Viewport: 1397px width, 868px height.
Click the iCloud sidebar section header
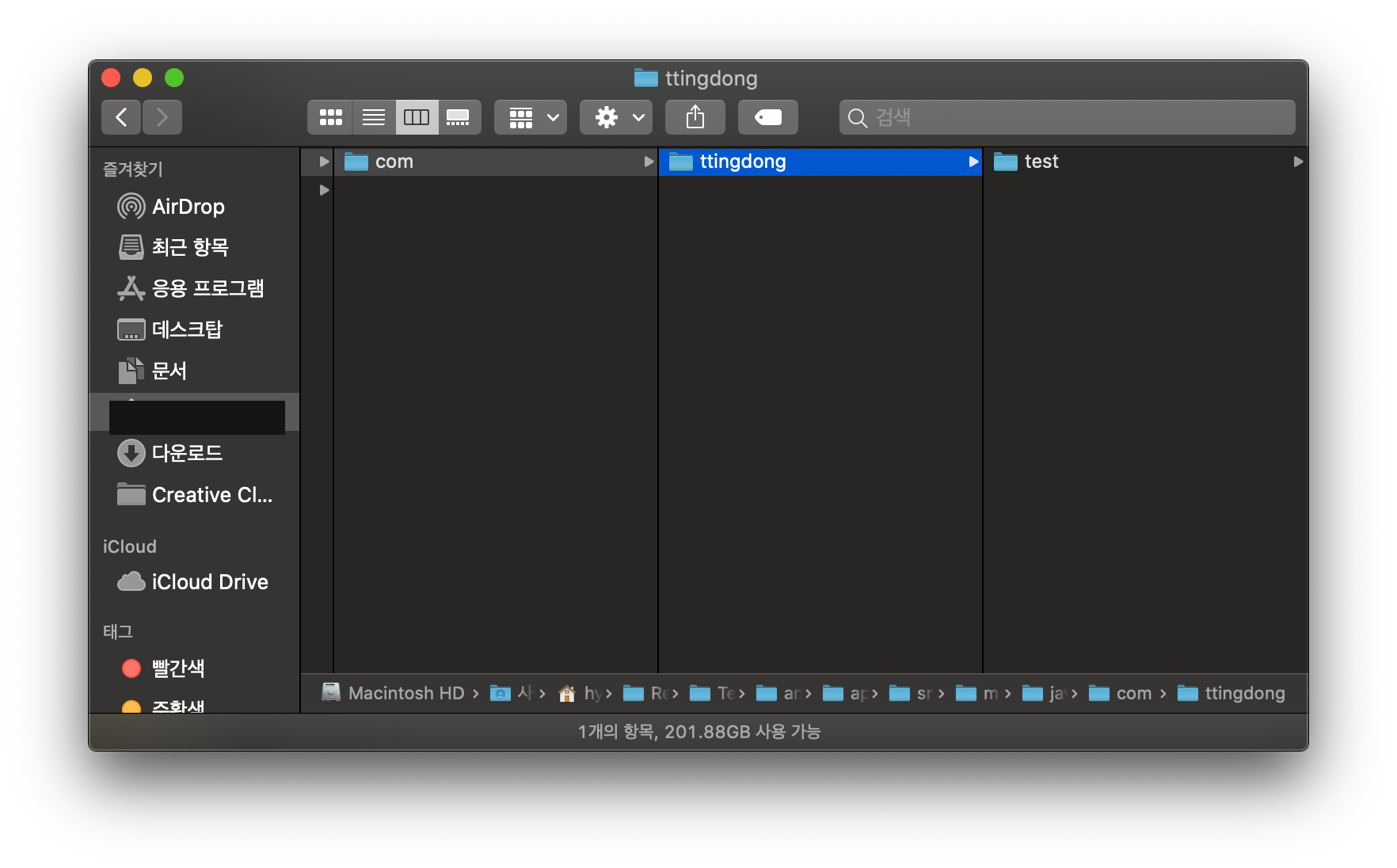coord(130,546)
